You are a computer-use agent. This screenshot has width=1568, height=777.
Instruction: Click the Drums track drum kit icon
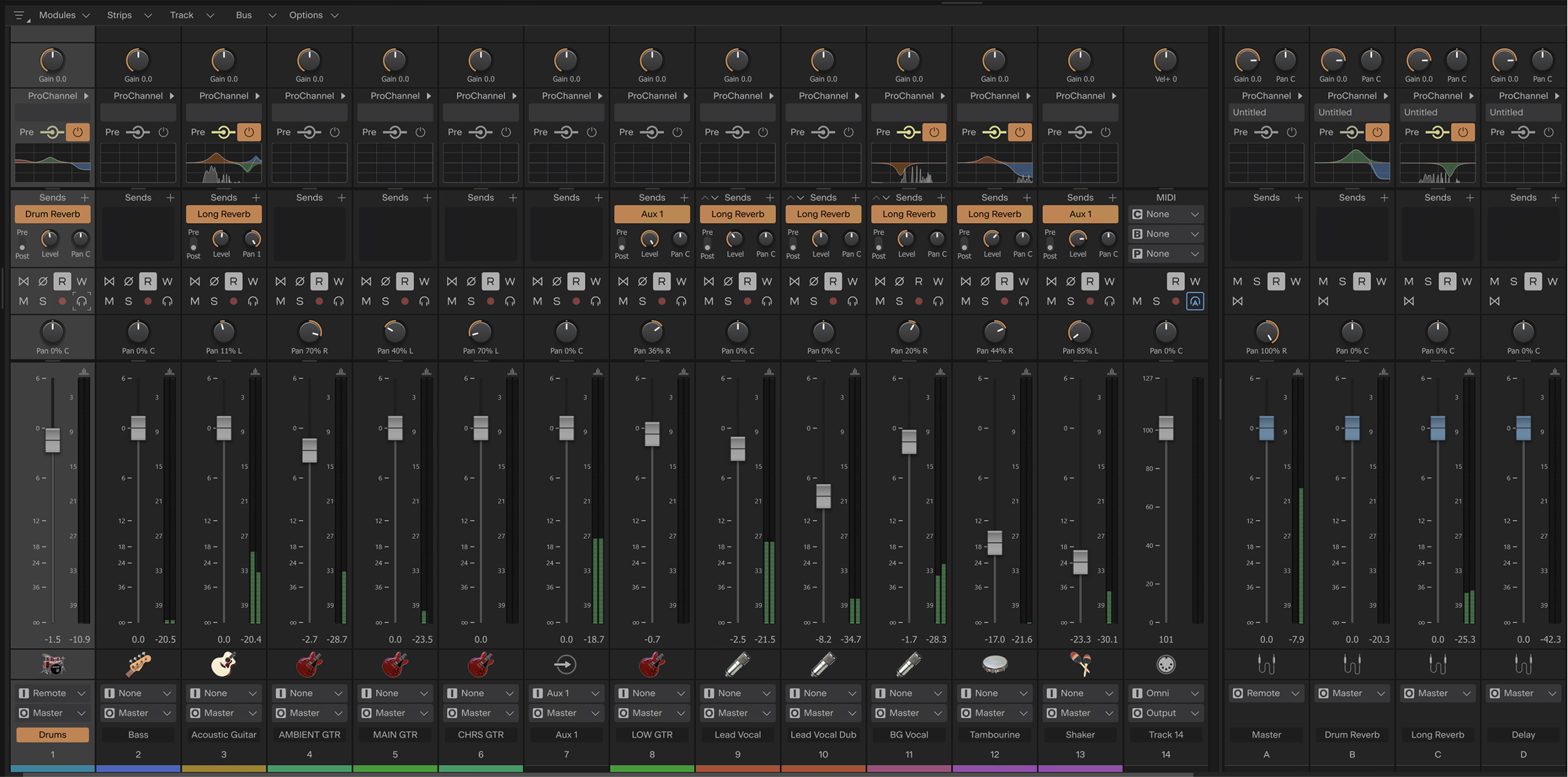pyautogui.click(x=52, y=665)
